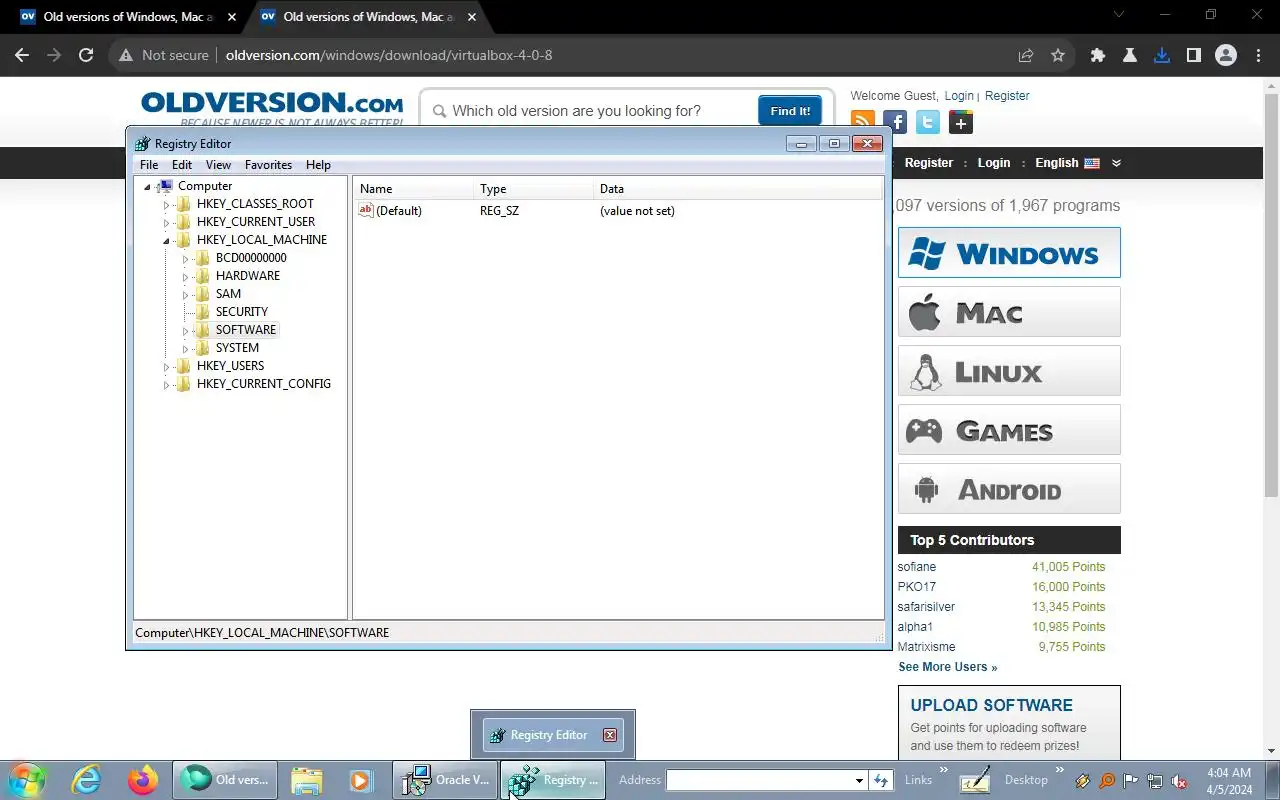Click the volume muted tray icon
The width and height of the screenshot is (1280, 800).
pyautogui.click(x=1179, y=781)
